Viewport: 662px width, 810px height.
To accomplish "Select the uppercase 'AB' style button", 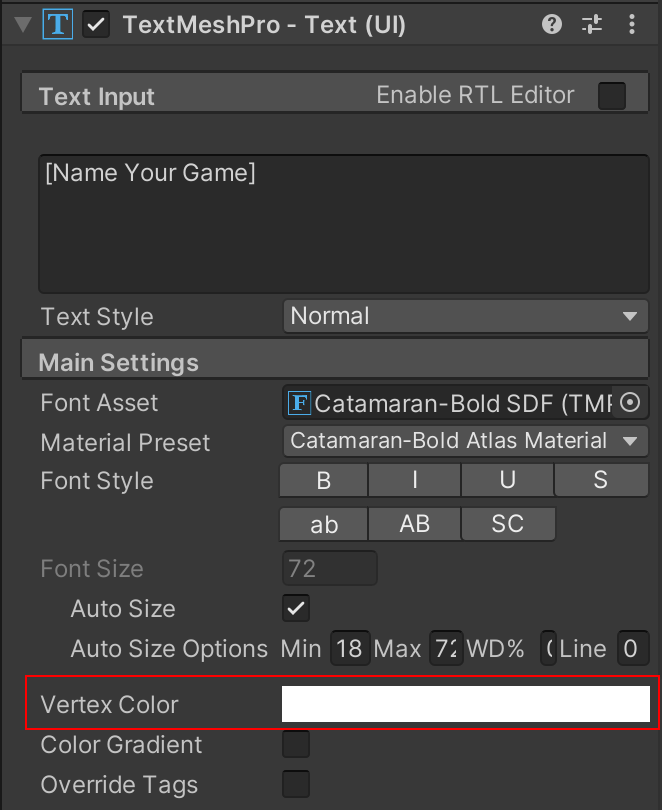I will (x=415, y=525).
